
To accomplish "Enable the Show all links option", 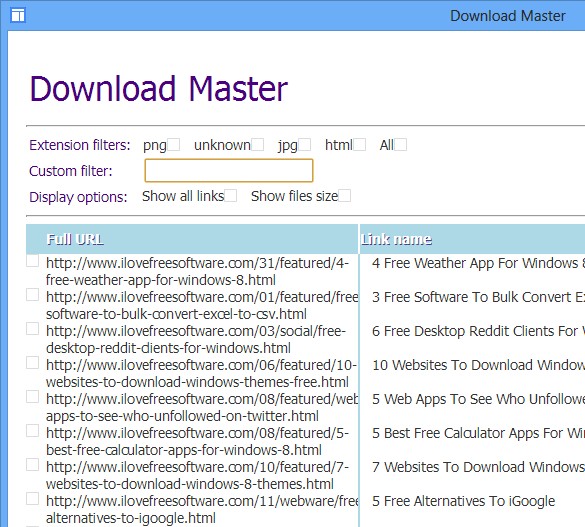I will [231, 195].
